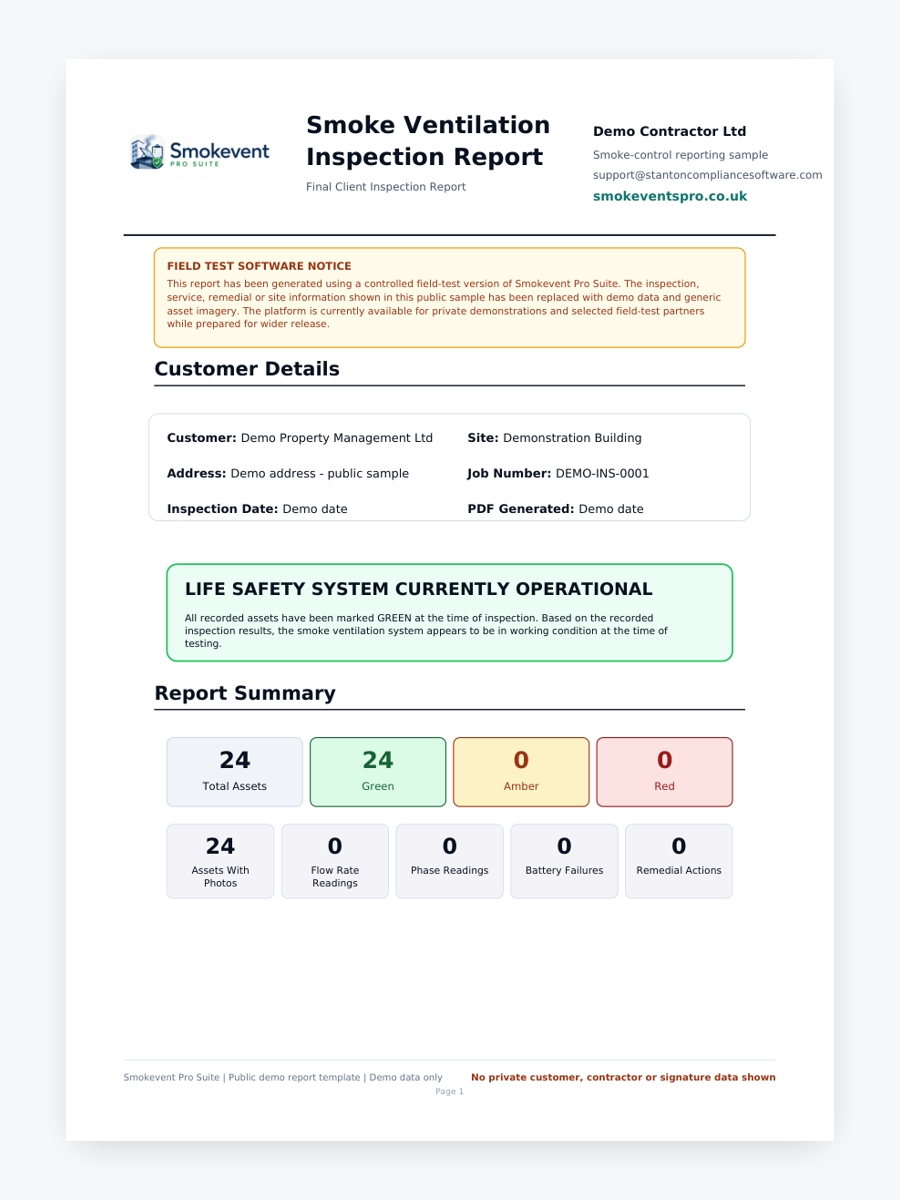This screenshot has width=900, height=1200.
Task: Click the Demo Contractor Ltd heading
Action: 670,131
